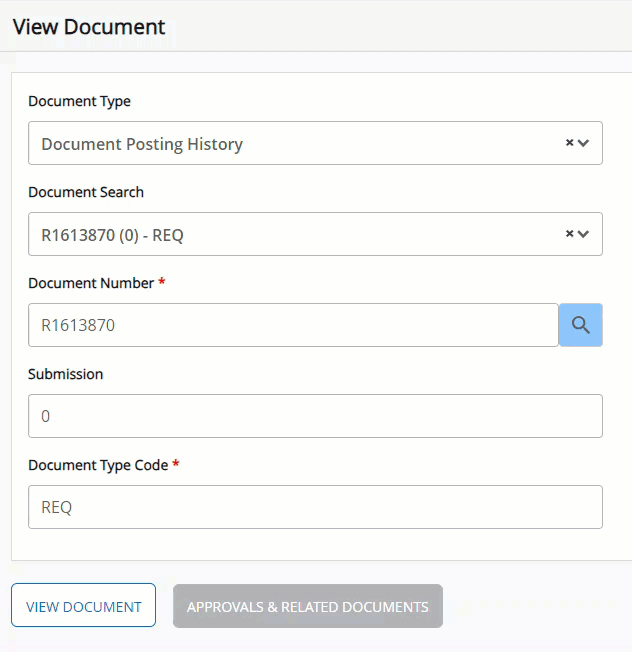The image size is (632, 652).
Task: Select the Document Type Code input field
Action: click(315, 507)
